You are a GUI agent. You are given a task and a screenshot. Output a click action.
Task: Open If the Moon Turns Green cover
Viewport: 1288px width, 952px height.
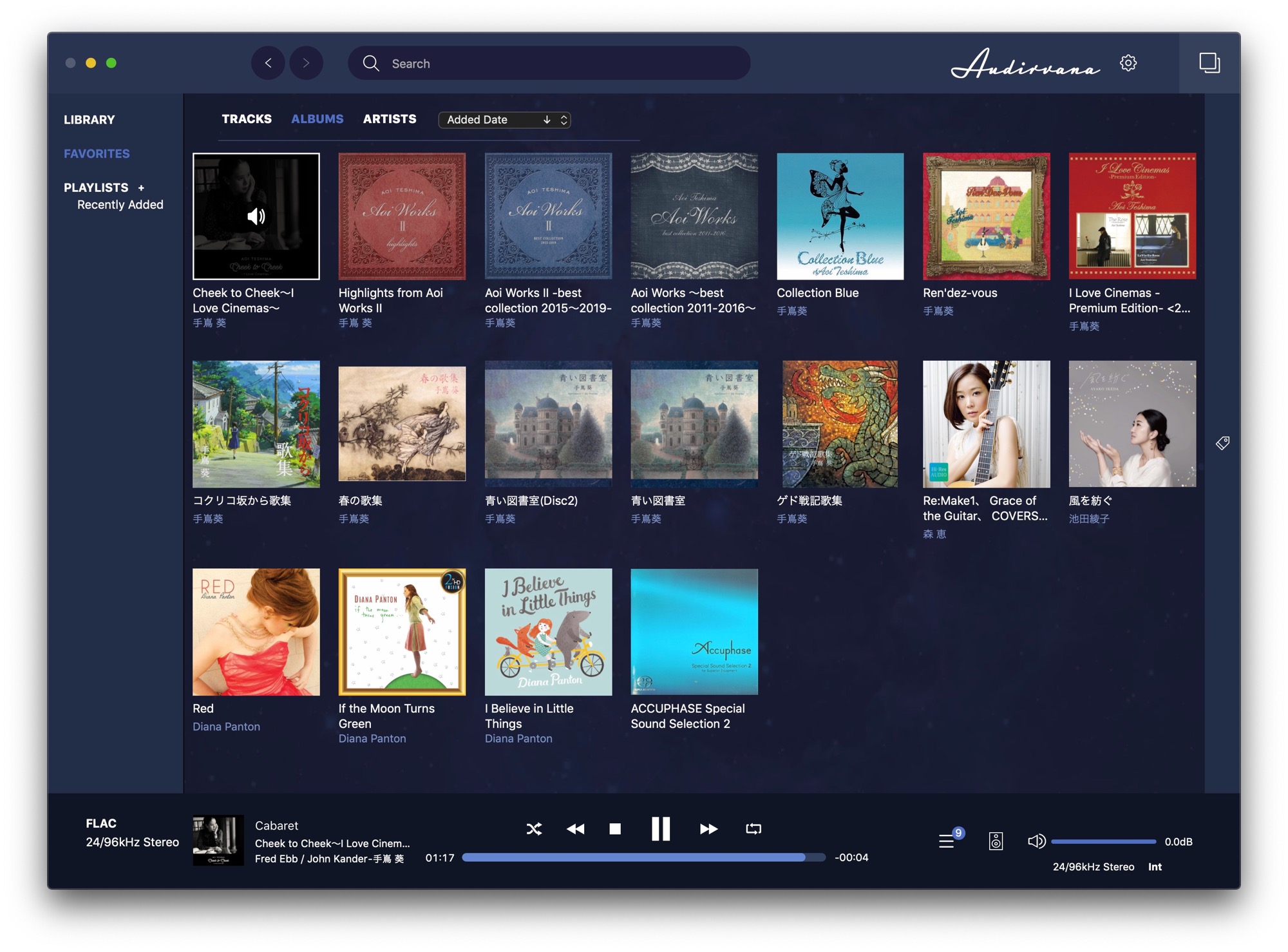pyautogui.click(x=402, y=632)
